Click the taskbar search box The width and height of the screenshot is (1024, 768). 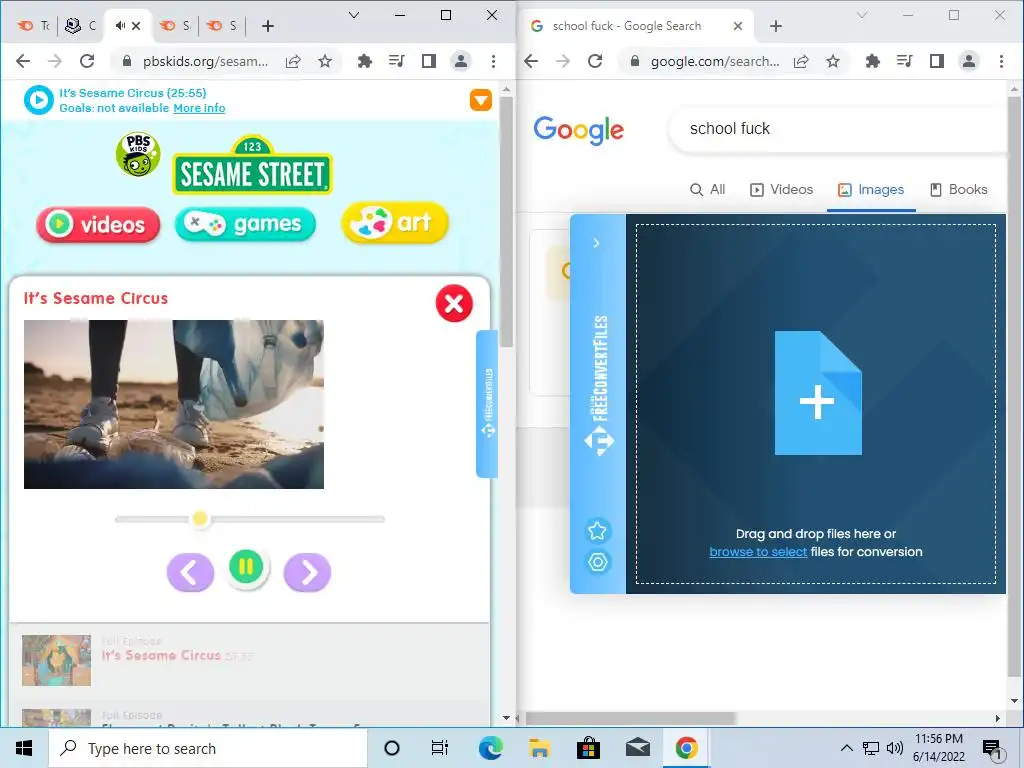[x=208, y=748]
